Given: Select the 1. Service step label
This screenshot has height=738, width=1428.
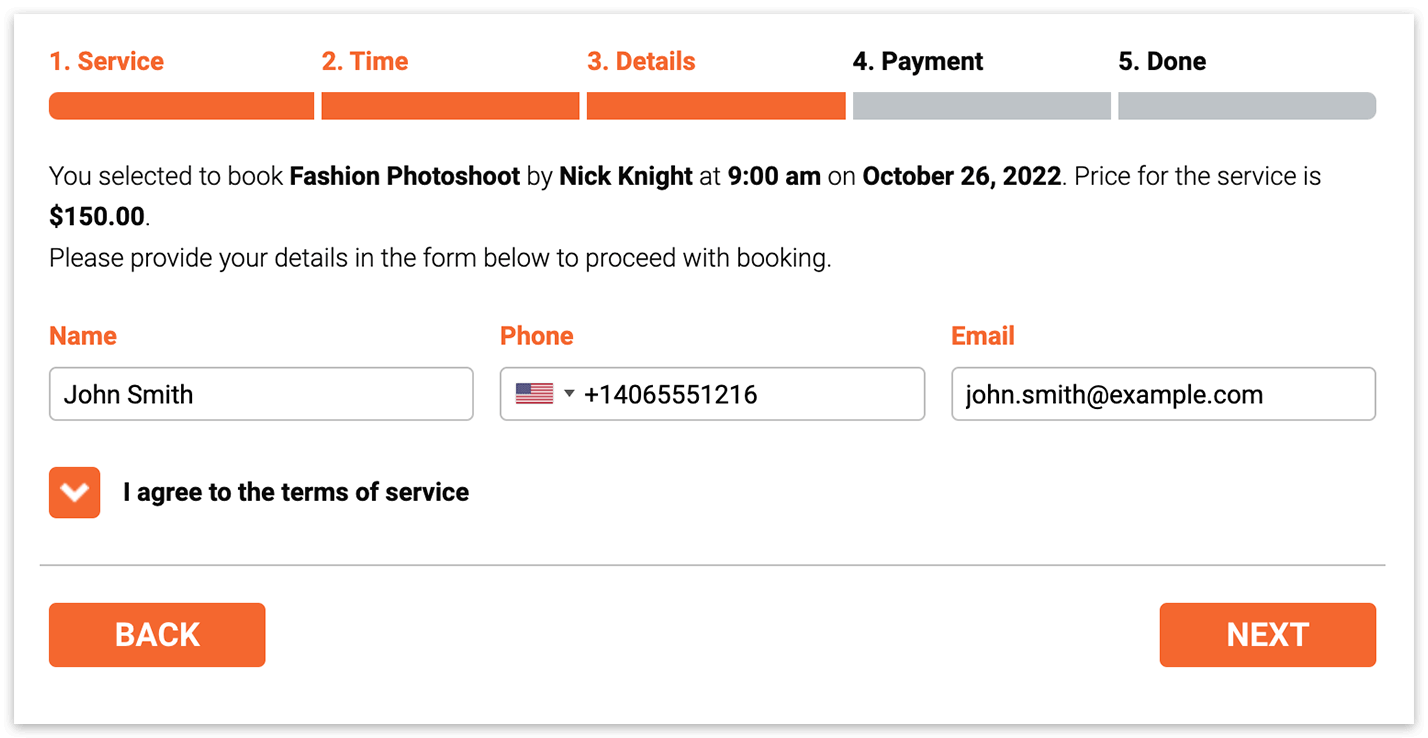Looking at the screenshot, I should [107, 62].
